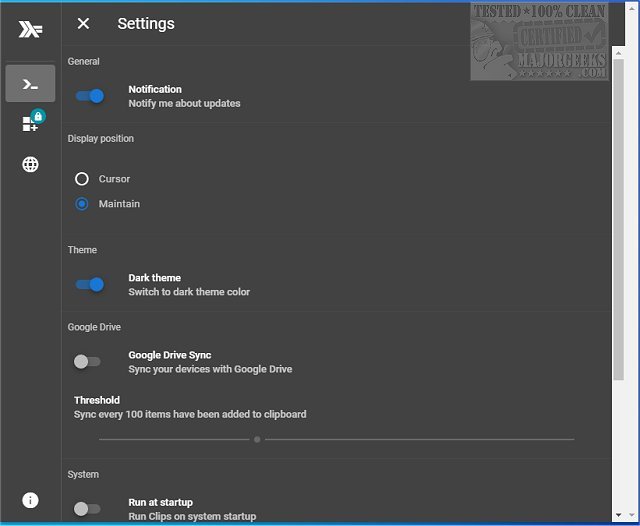Select the Maintain display position option
The width and height of the screenshot is (640, 526).
(x=82, y=204)
